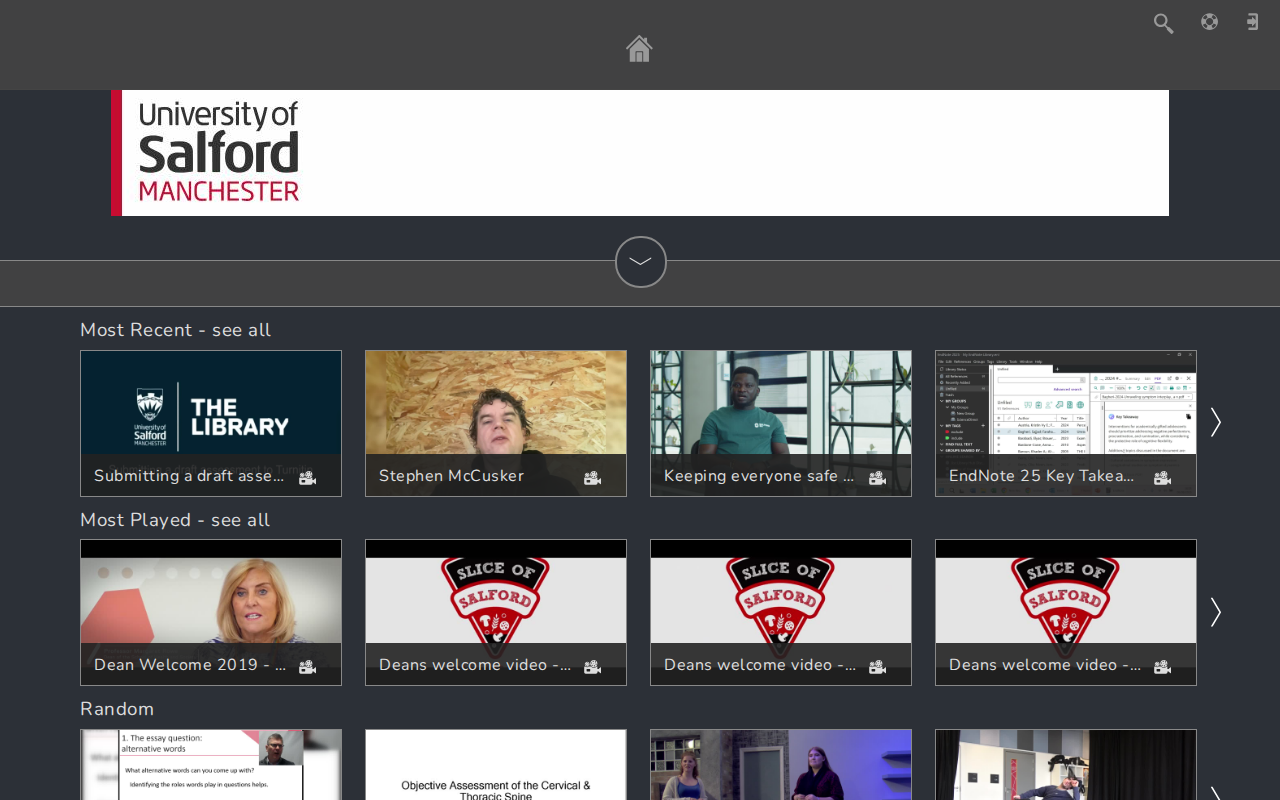This screenshot has width=1280, height=800.
Task: Open the lifebuoy help icon
Action: tap(1209, 22)
